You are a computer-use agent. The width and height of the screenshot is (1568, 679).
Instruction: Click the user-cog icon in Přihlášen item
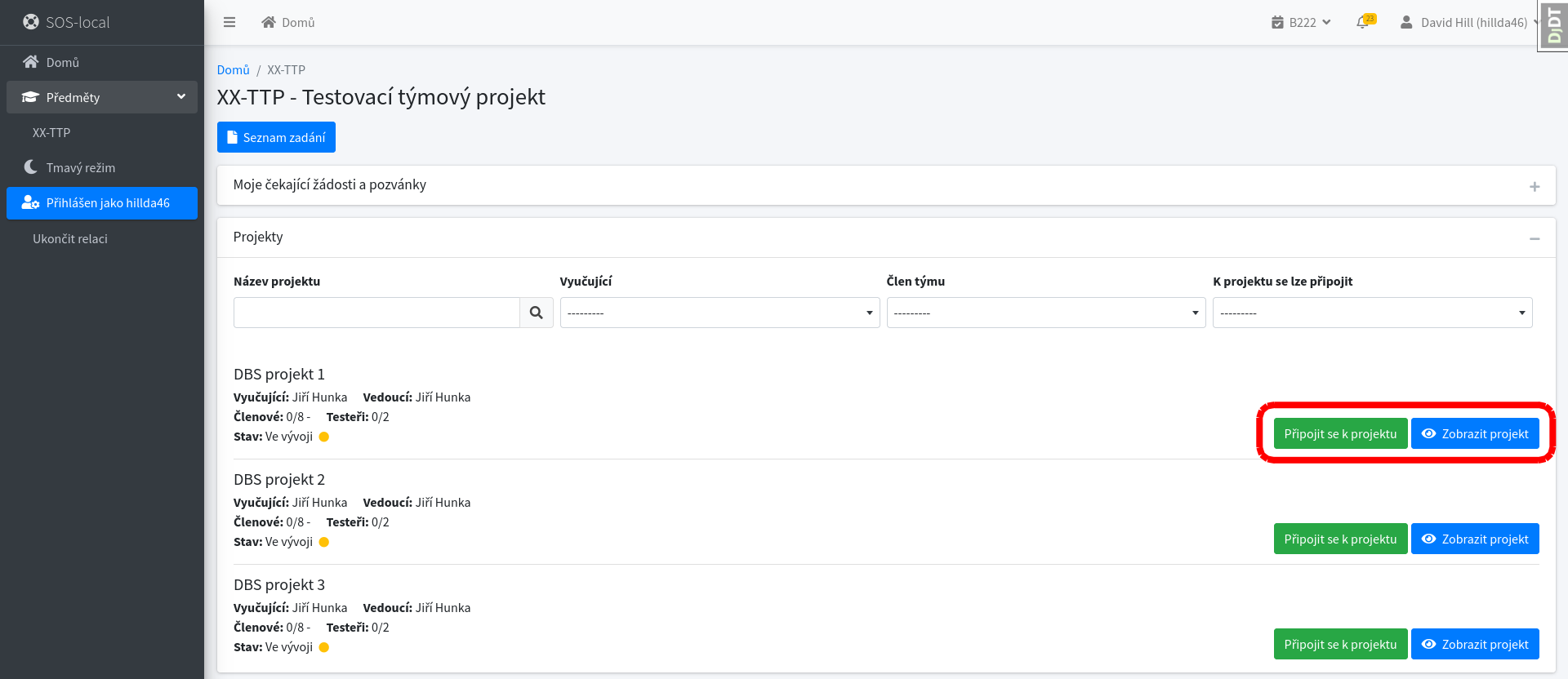point(31,202)
